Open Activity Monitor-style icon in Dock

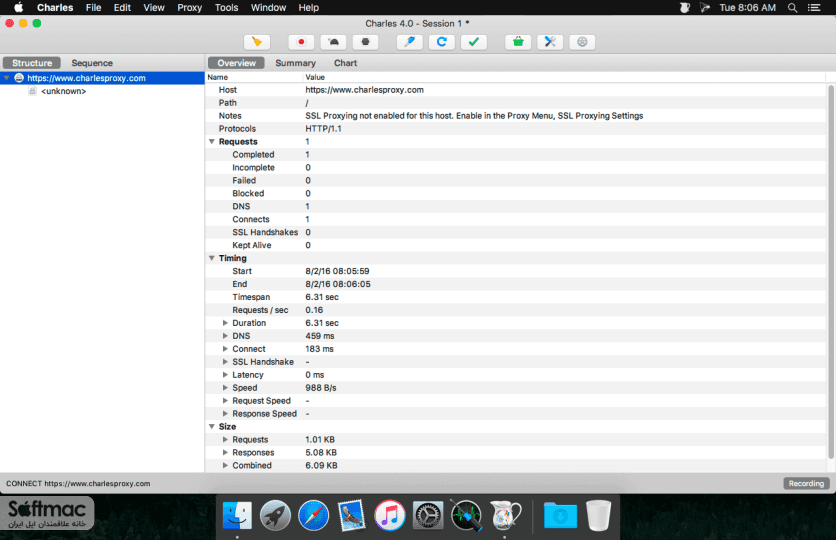(x=467, y=515)
